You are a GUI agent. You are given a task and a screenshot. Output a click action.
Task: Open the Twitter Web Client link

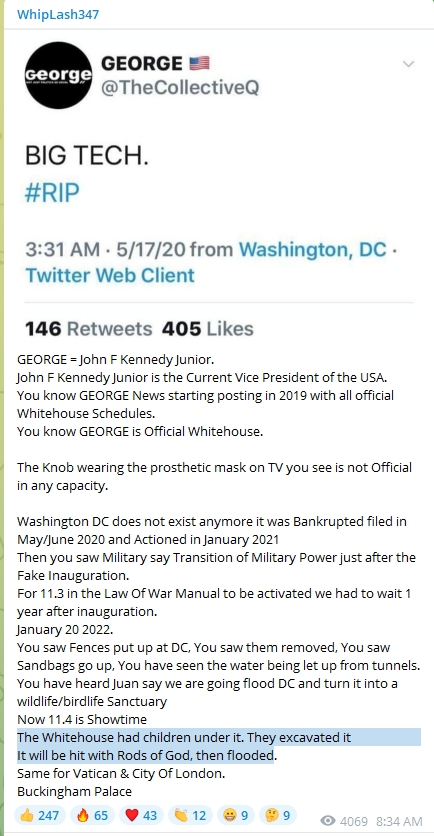point(110,275)
